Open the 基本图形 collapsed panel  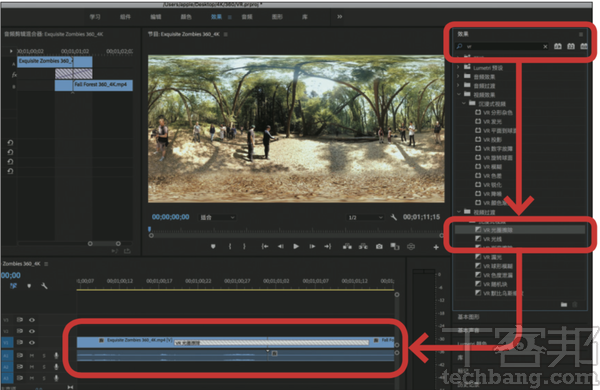[468, 317]
